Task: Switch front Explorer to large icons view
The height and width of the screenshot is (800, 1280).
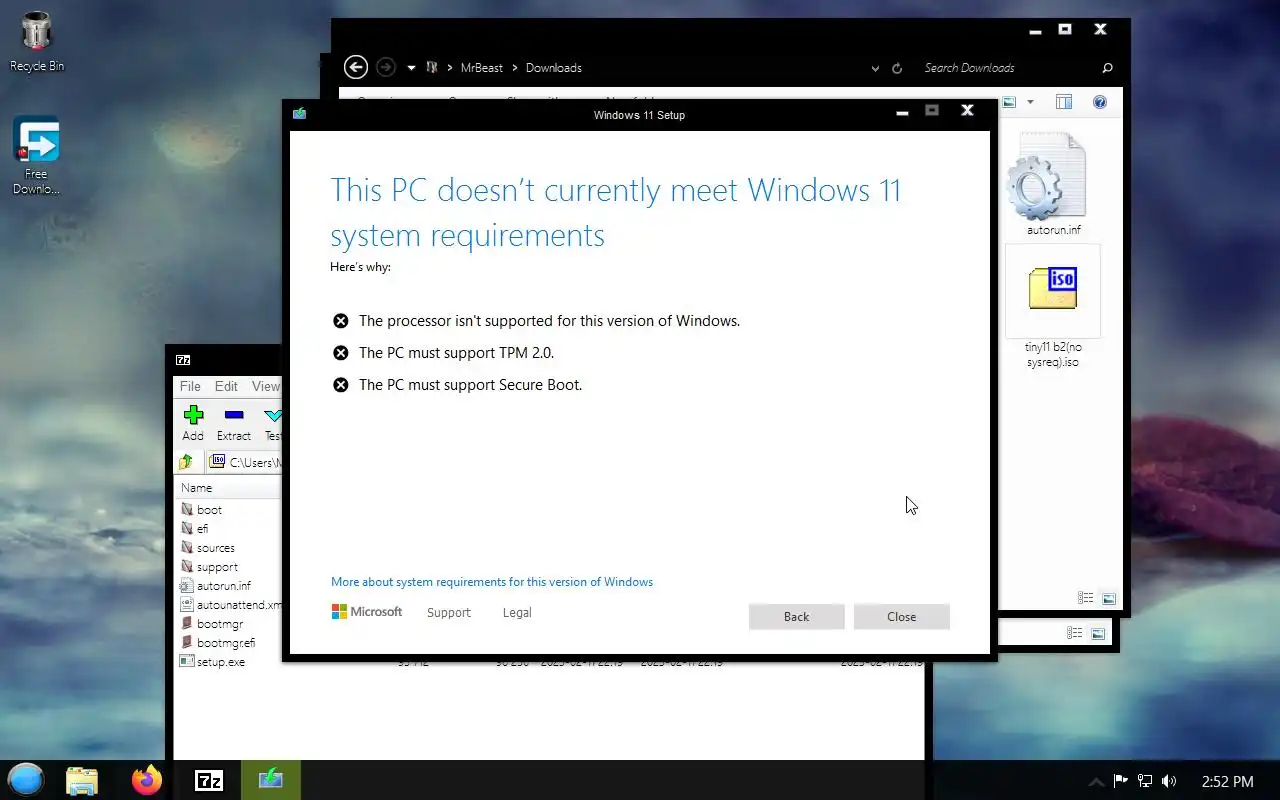Action: coord(1109,598)
